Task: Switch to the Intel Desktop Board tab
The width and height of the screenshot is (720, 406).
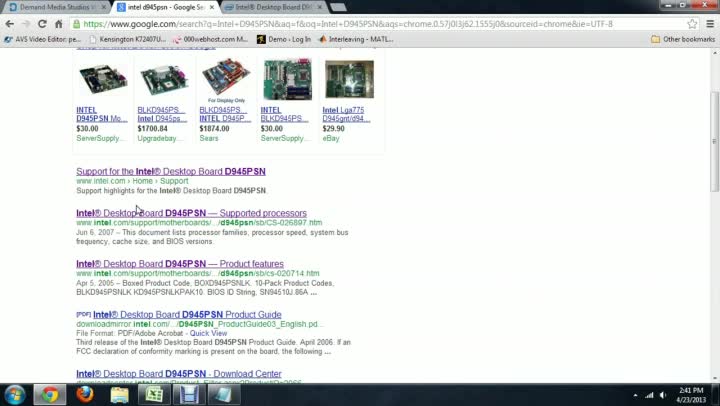Action: click(271, 7)
